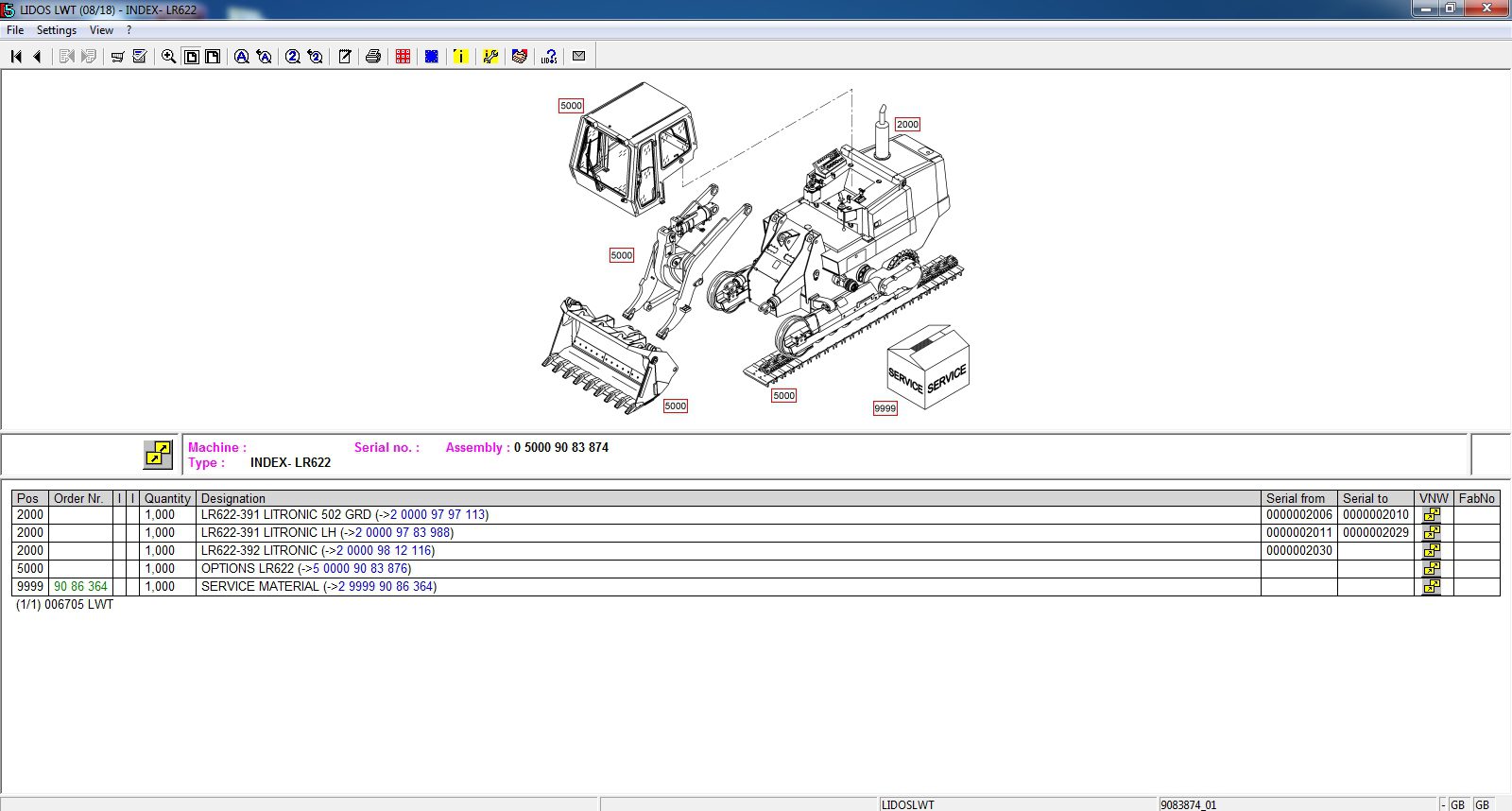1512x811 pixels.
Task: Click the Designation column header
Action: (x=729, y=498)
